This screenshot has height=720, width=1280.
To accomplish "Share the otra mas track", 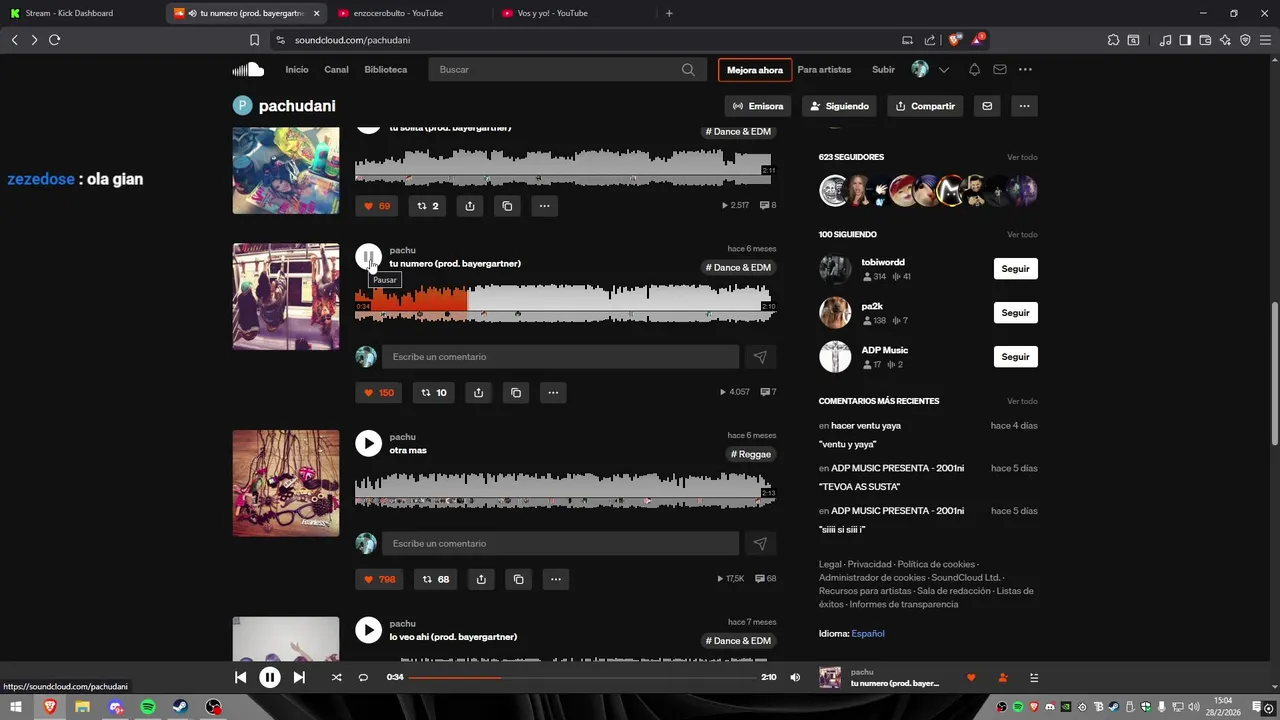I will [481, 579].
